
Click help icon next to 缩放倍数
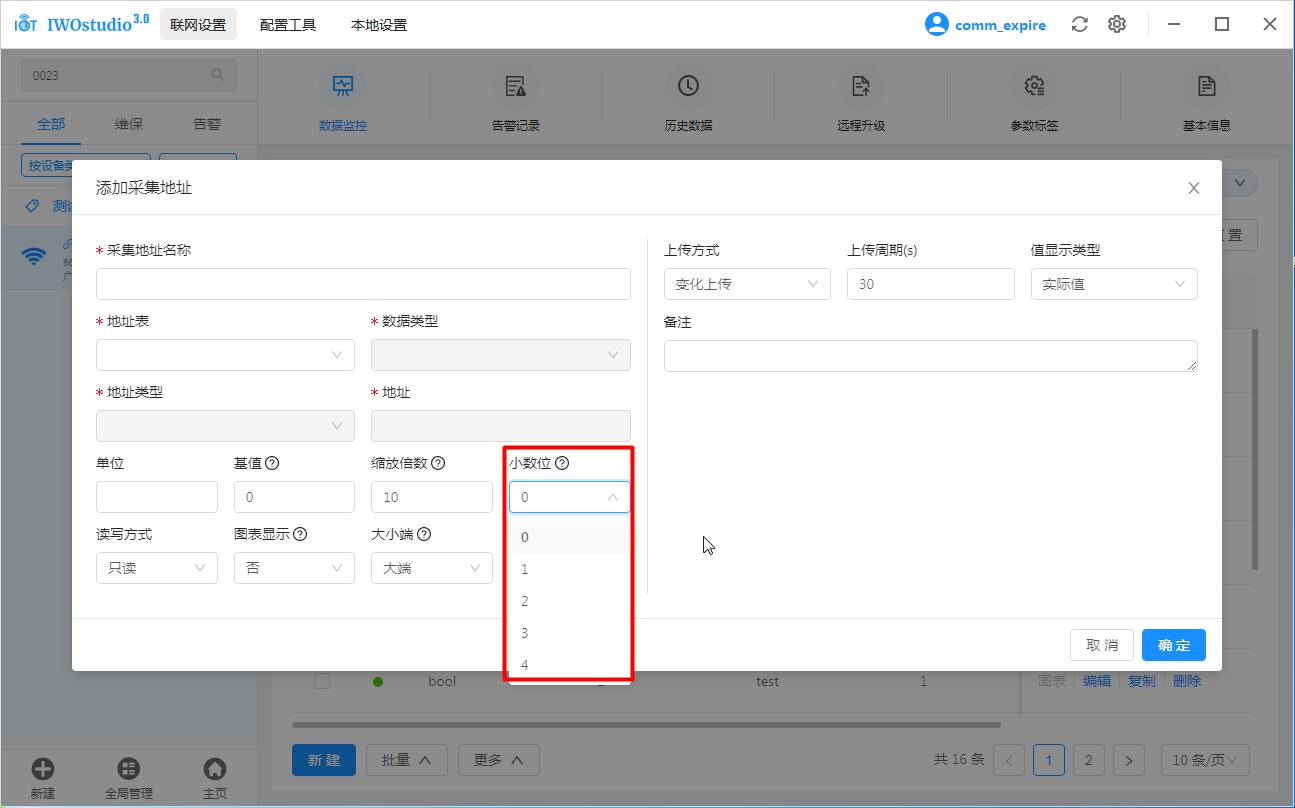438,463
